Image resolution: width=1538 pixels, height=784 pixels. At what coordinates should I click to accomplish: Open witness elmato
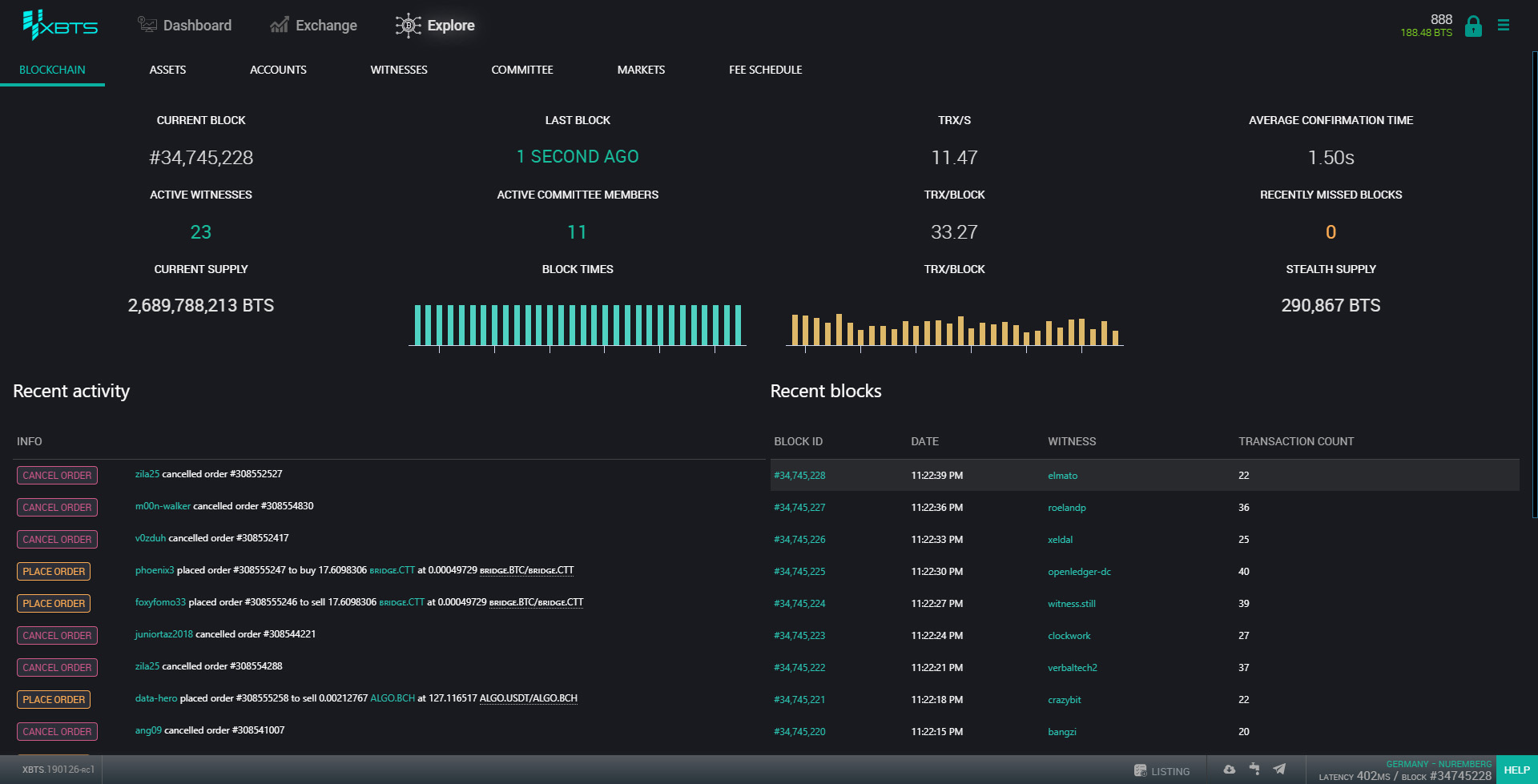pyautogui.click(x=1062, y=475)
